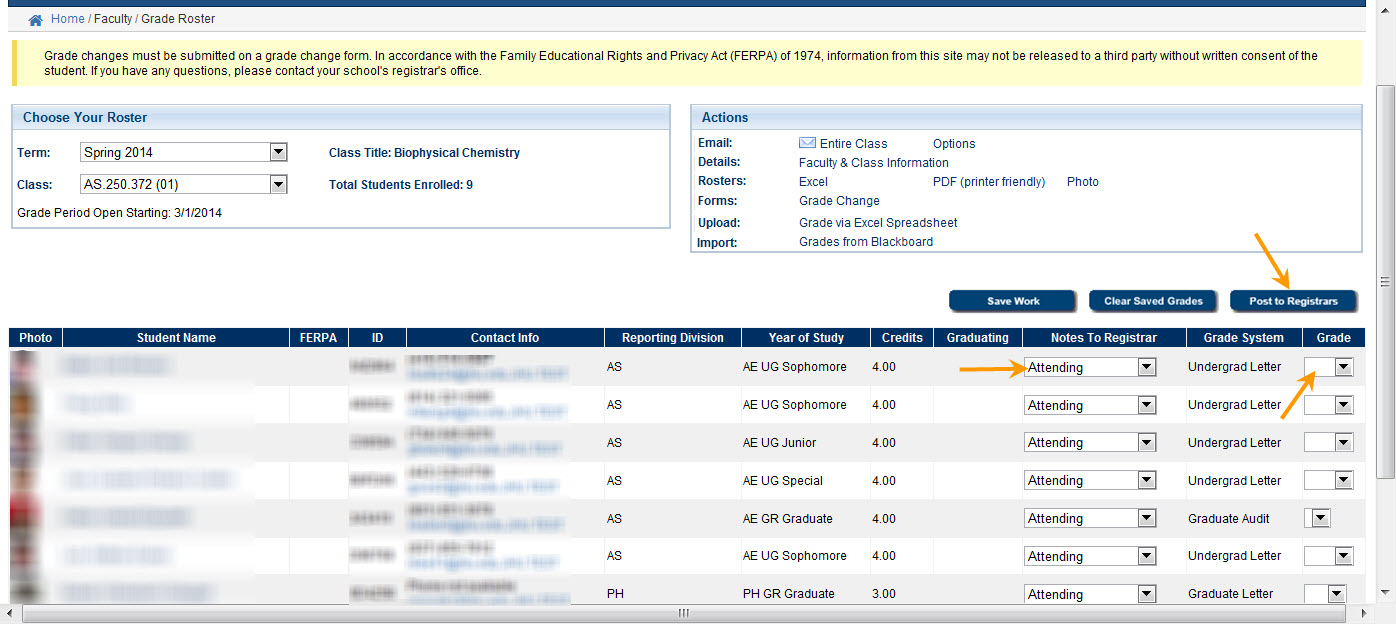
Task: Open Attending dropdown for PH GR Graduate row
Action: pyautogui.click(x=1090, y=594)
